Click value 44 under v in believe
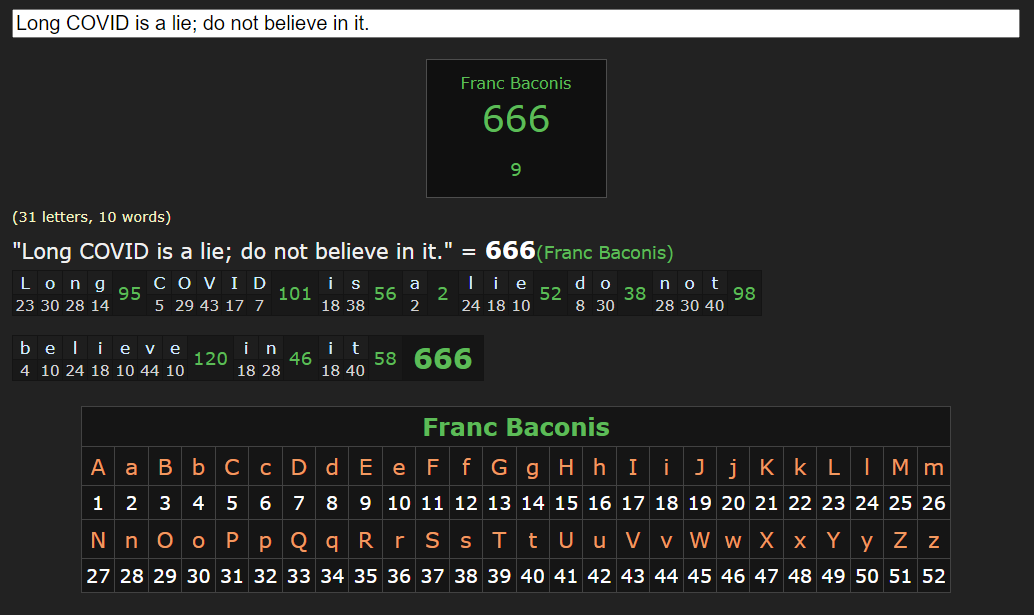 (x=150, y=370)
